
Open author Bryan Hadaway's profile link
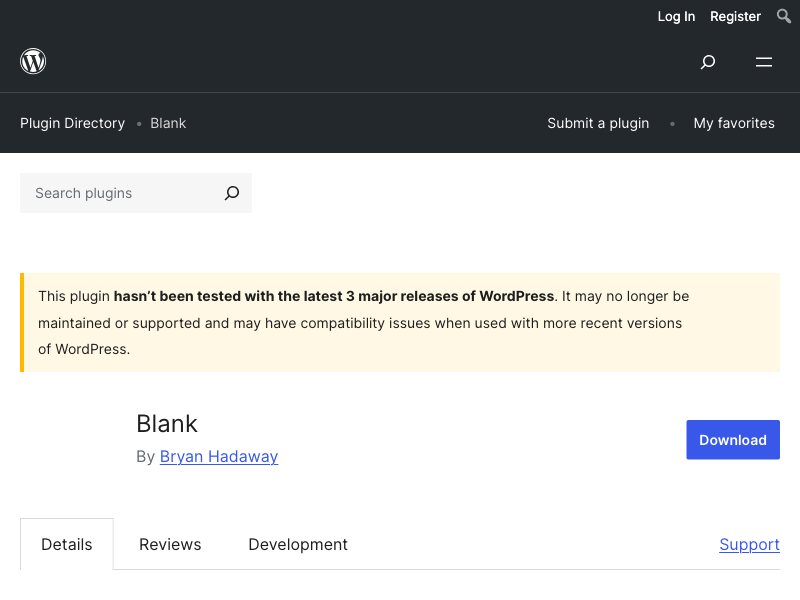click(x=219, y=456)
